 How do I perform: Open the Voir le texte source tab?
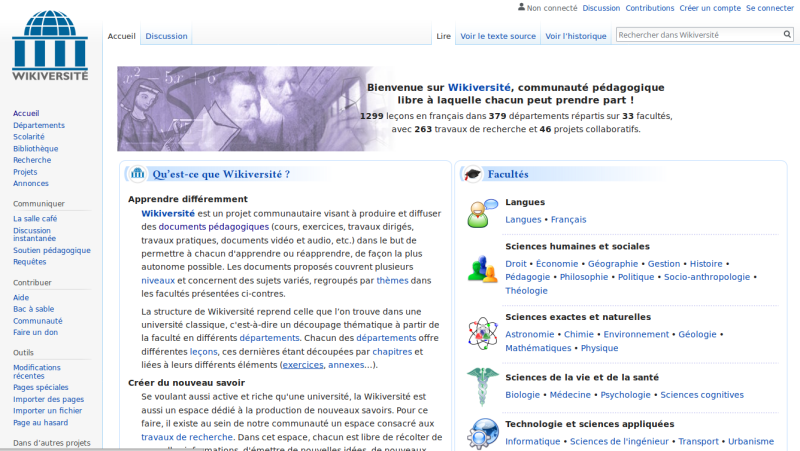click(x=497, y=36)
